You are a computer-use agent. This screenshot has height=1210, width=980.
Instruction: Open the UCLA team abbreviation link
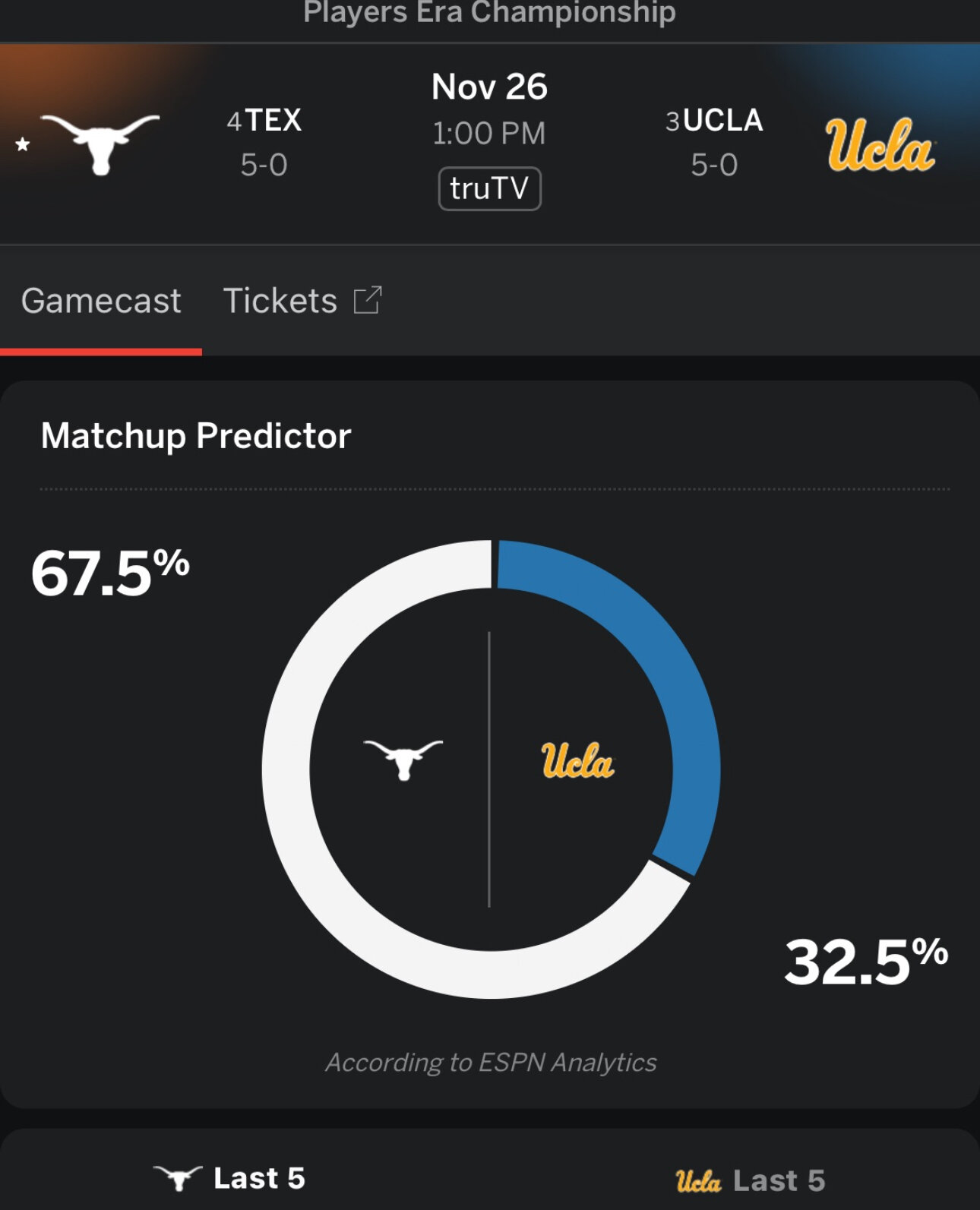(x=722, y=120)
